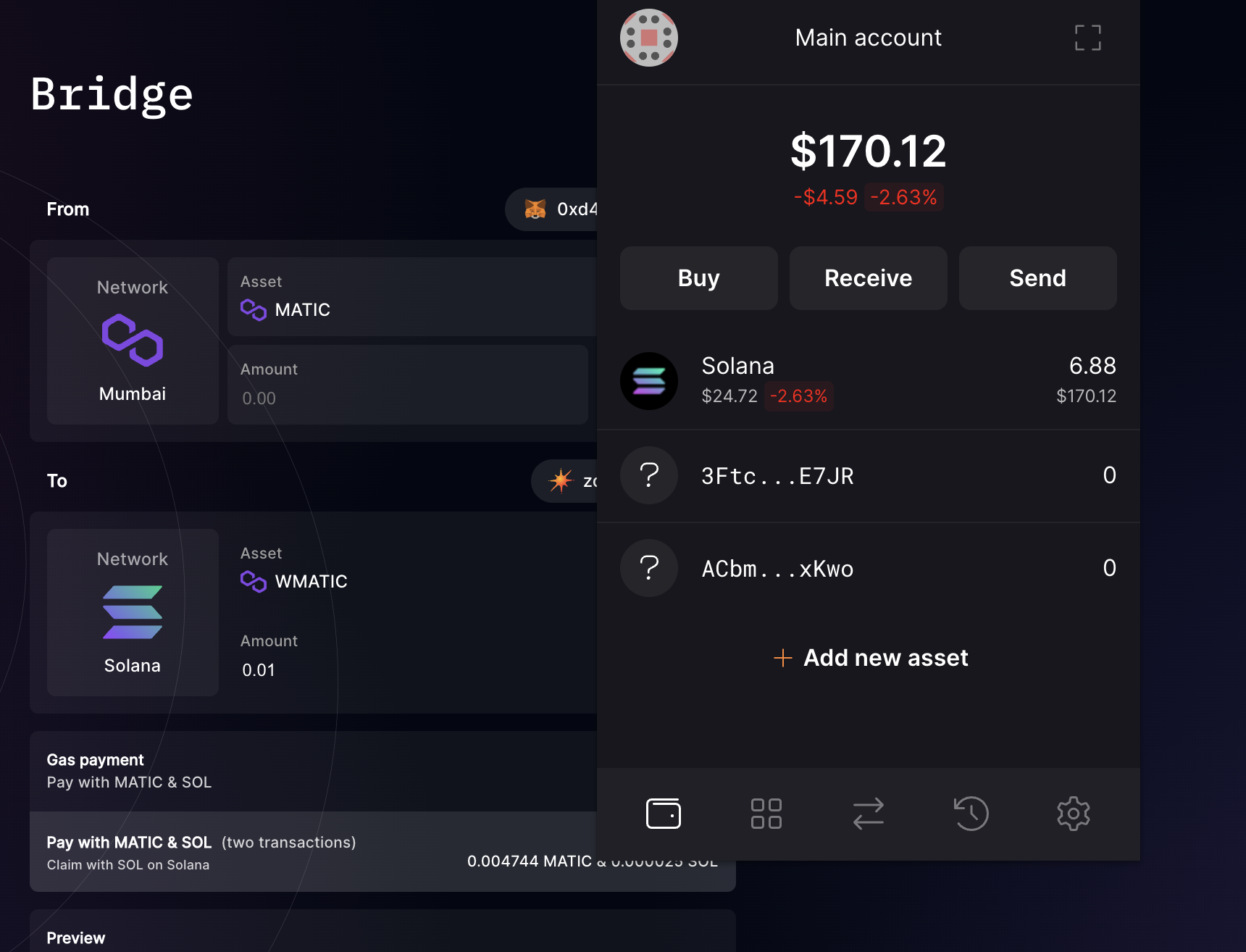This screenshot has width=1246, height=952.
Task: Open the Main account header menu
Action: coord(868,37)
